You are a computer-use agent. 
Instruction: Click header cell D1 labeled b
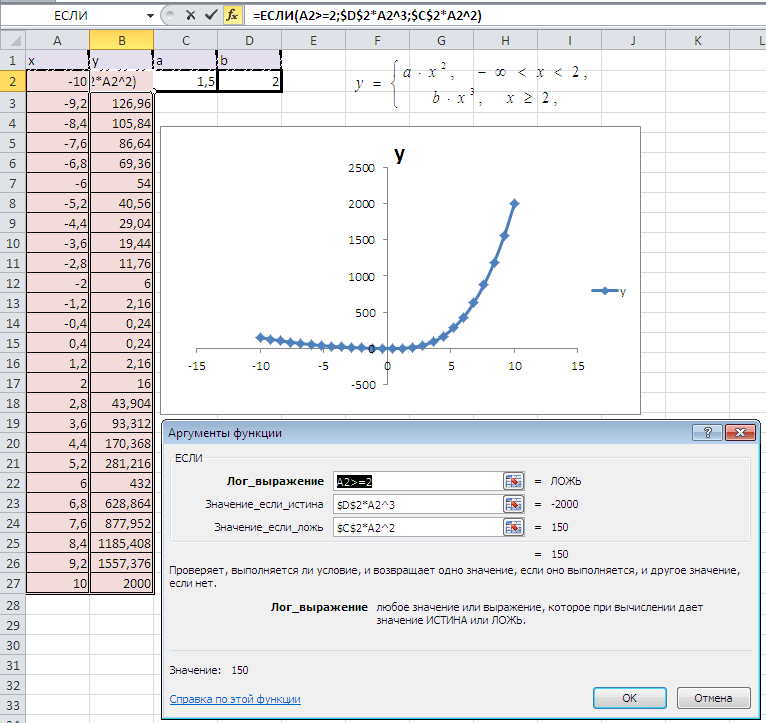coord(250,61)
